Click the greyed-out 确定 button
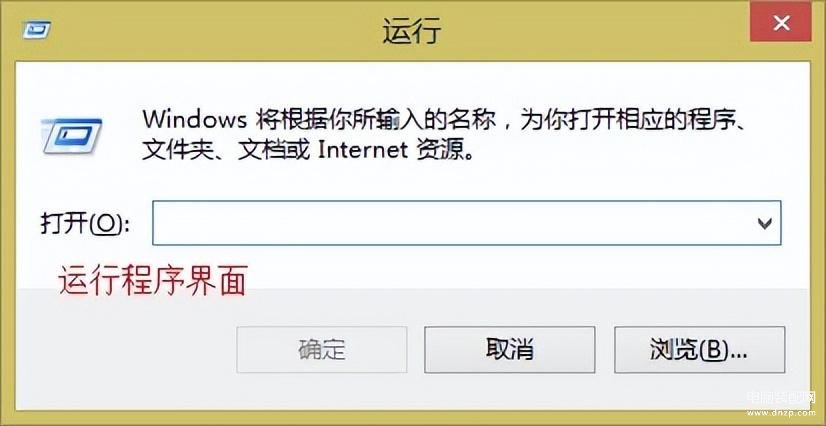Screen dimensions: 826x426 pyautogui.click(x=322, y=349)
